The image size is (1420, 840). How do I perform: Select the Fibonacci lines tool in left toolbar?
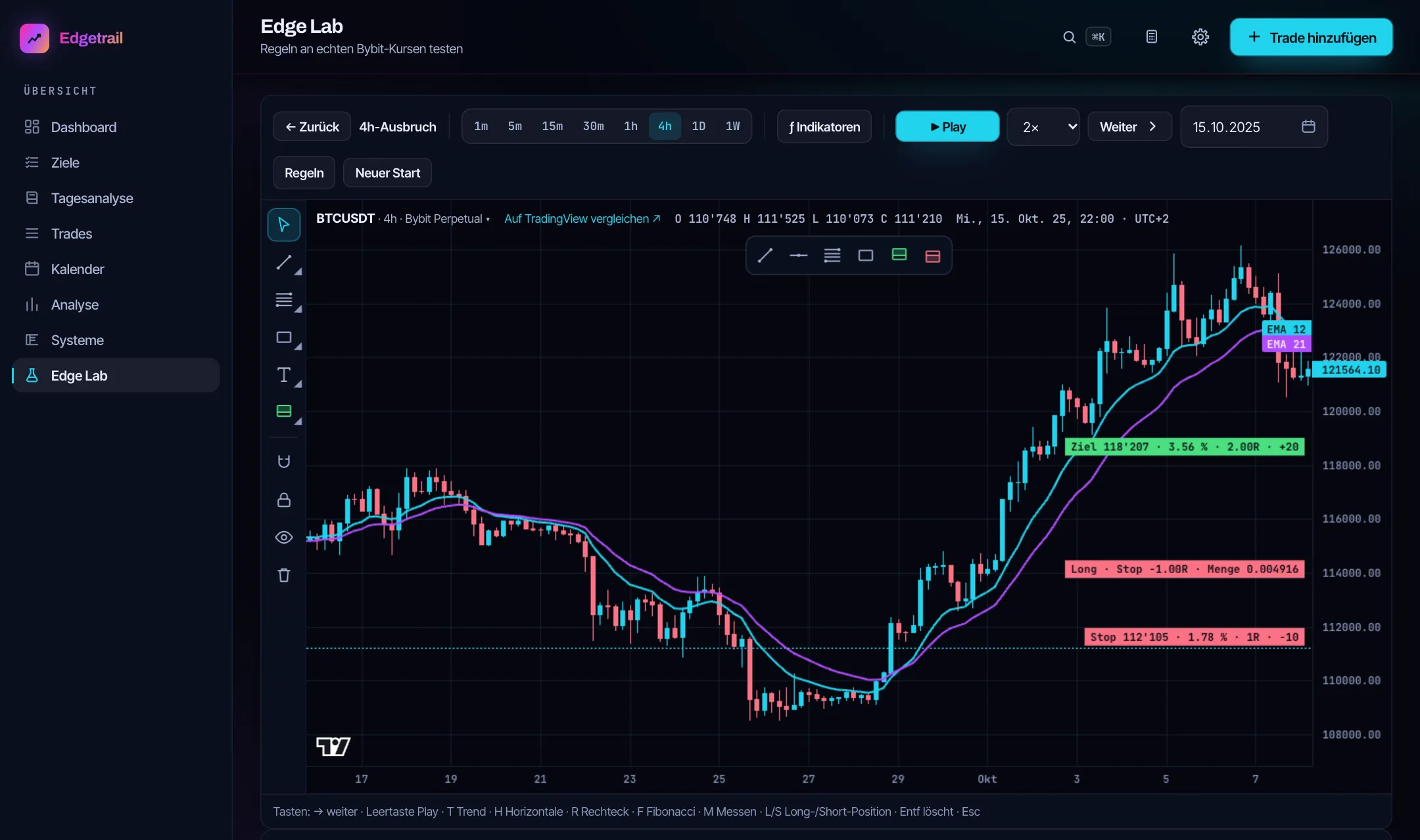[284, 300]
